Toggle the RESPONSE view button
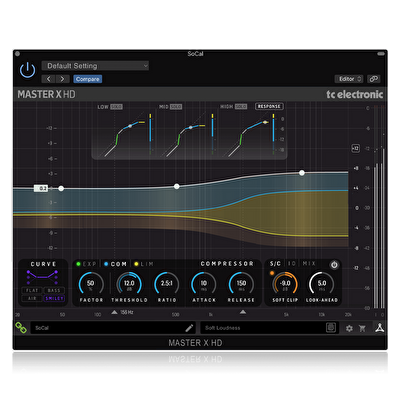This screenshot has width=400, height=400. 269,106
